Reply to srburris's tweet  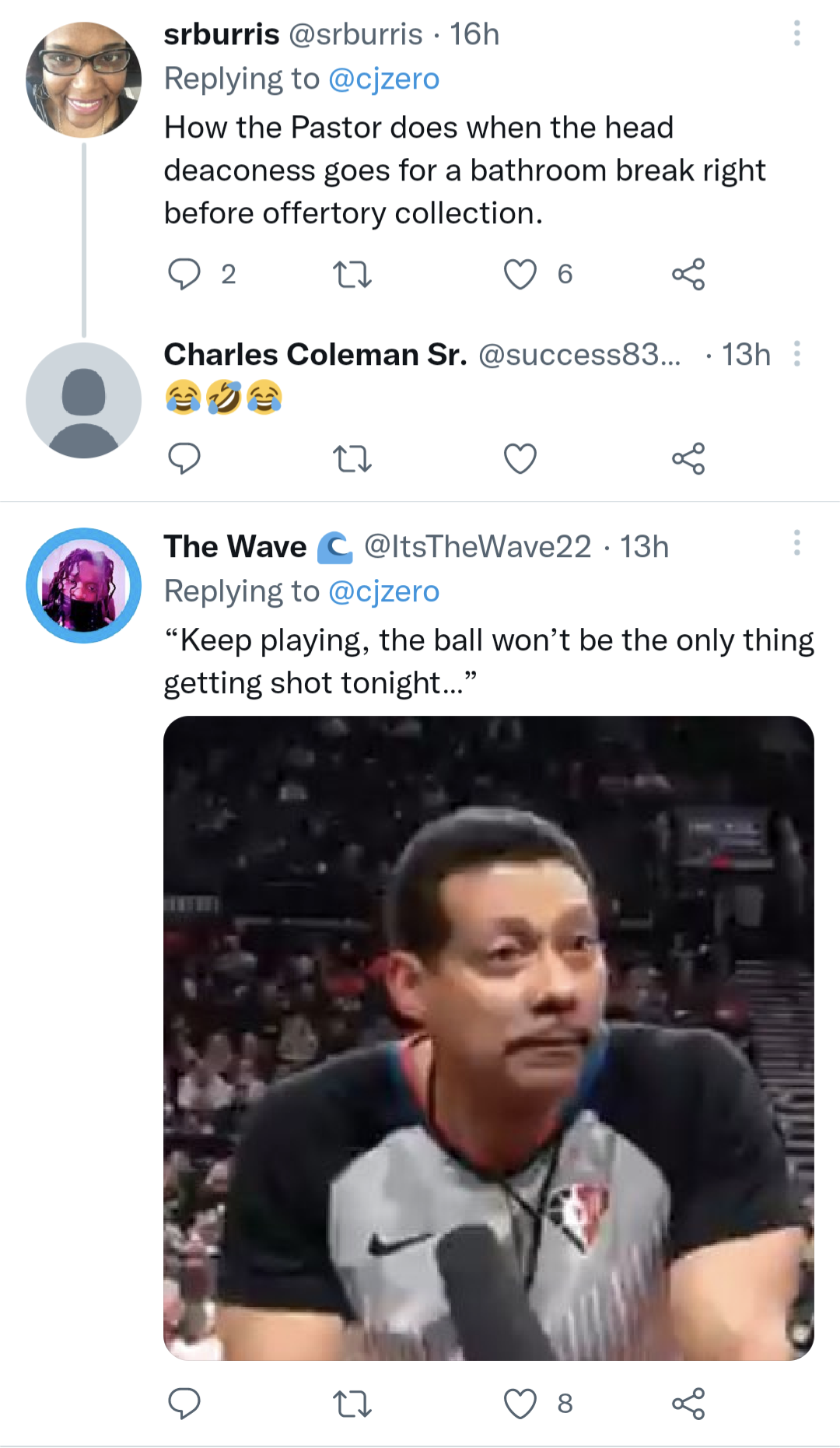point(184,274)
